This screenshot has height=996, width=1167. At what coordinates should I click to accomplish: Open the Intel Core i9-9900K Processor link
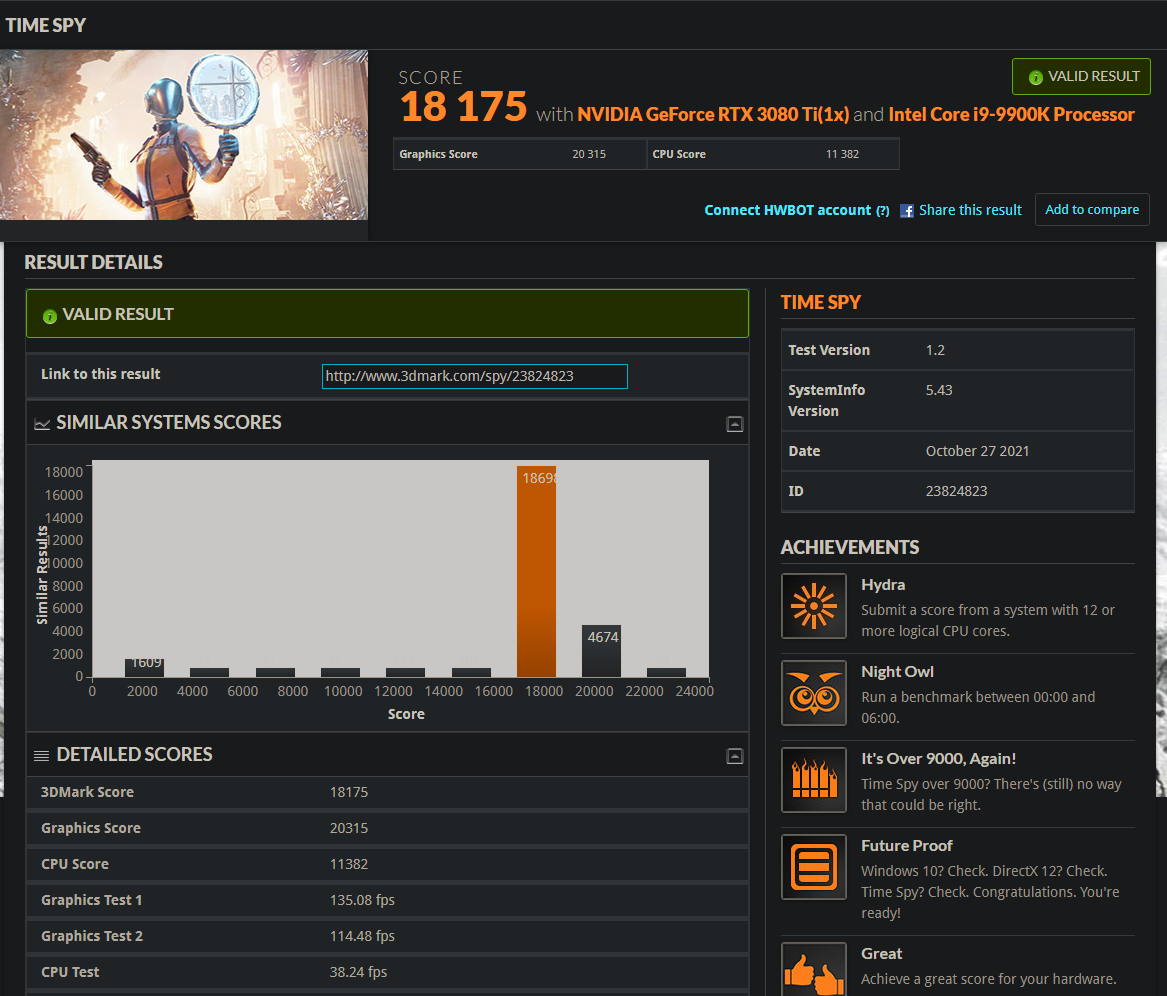pos(1011,114)
